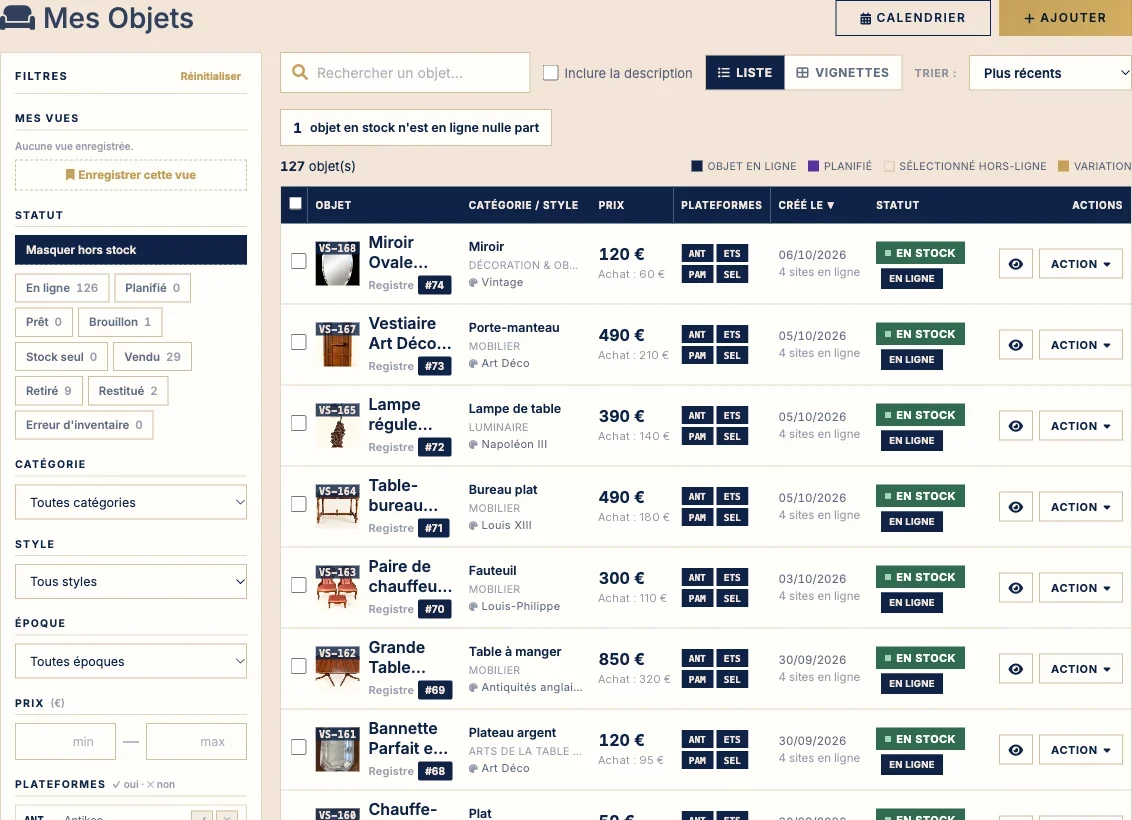The image size is (1132, 820).
Task: Open the VS-168 mirror thumbnail
Action: (x=337, y=263)
